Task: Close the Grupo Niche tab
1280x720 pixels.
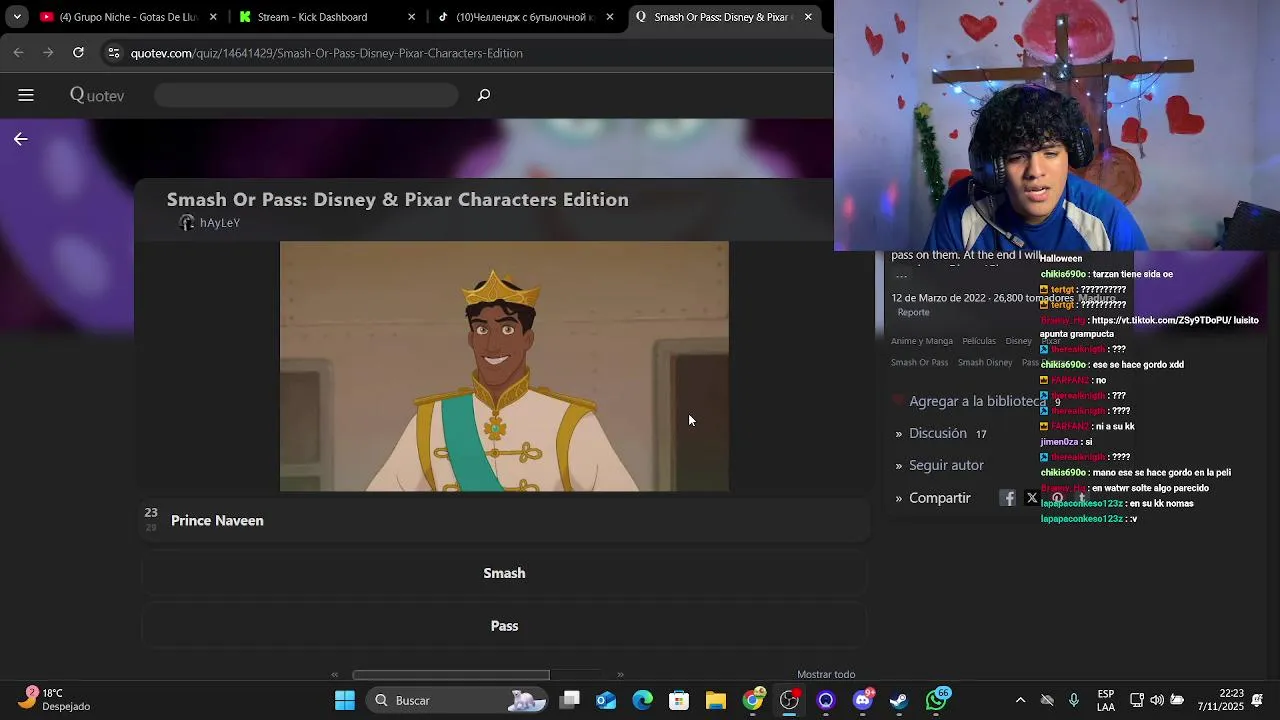Action: point(213,17)
